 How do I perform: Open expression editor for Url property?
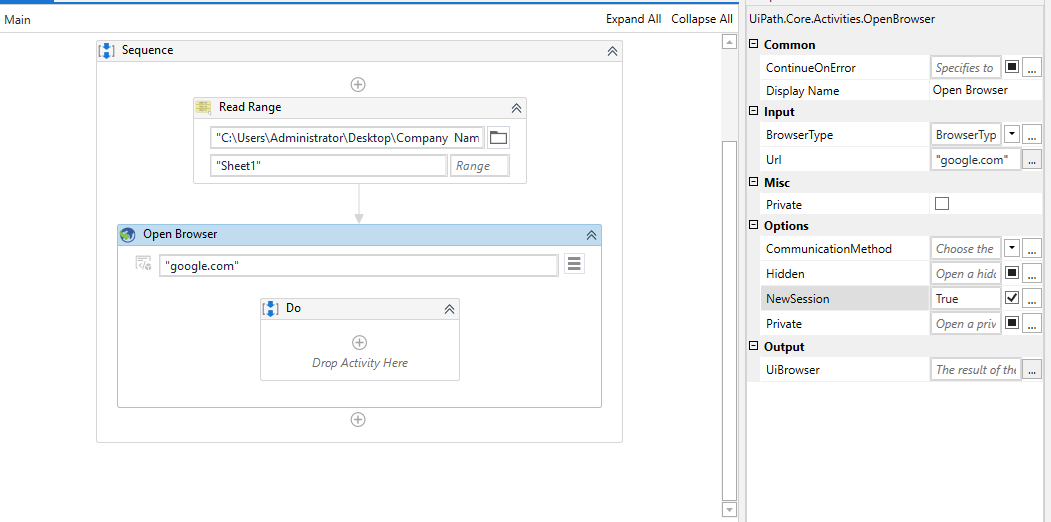point(1032,159)
